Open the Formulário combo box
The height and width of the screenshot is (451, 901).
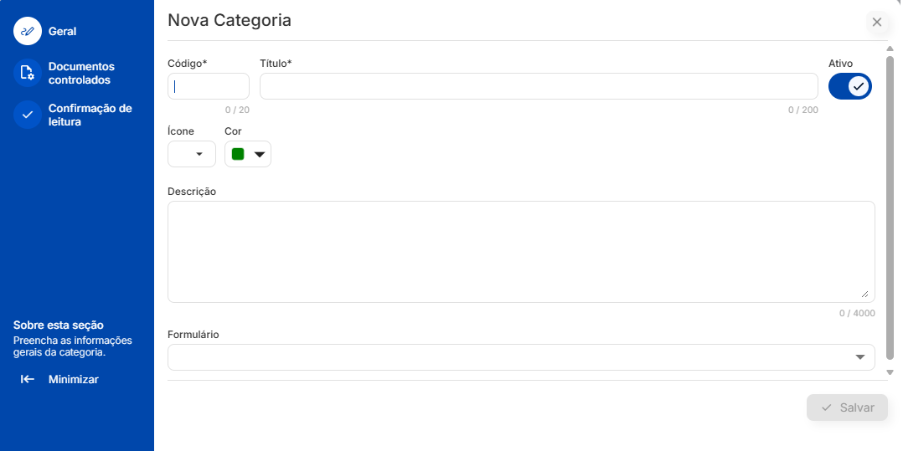tap(520, 357)
